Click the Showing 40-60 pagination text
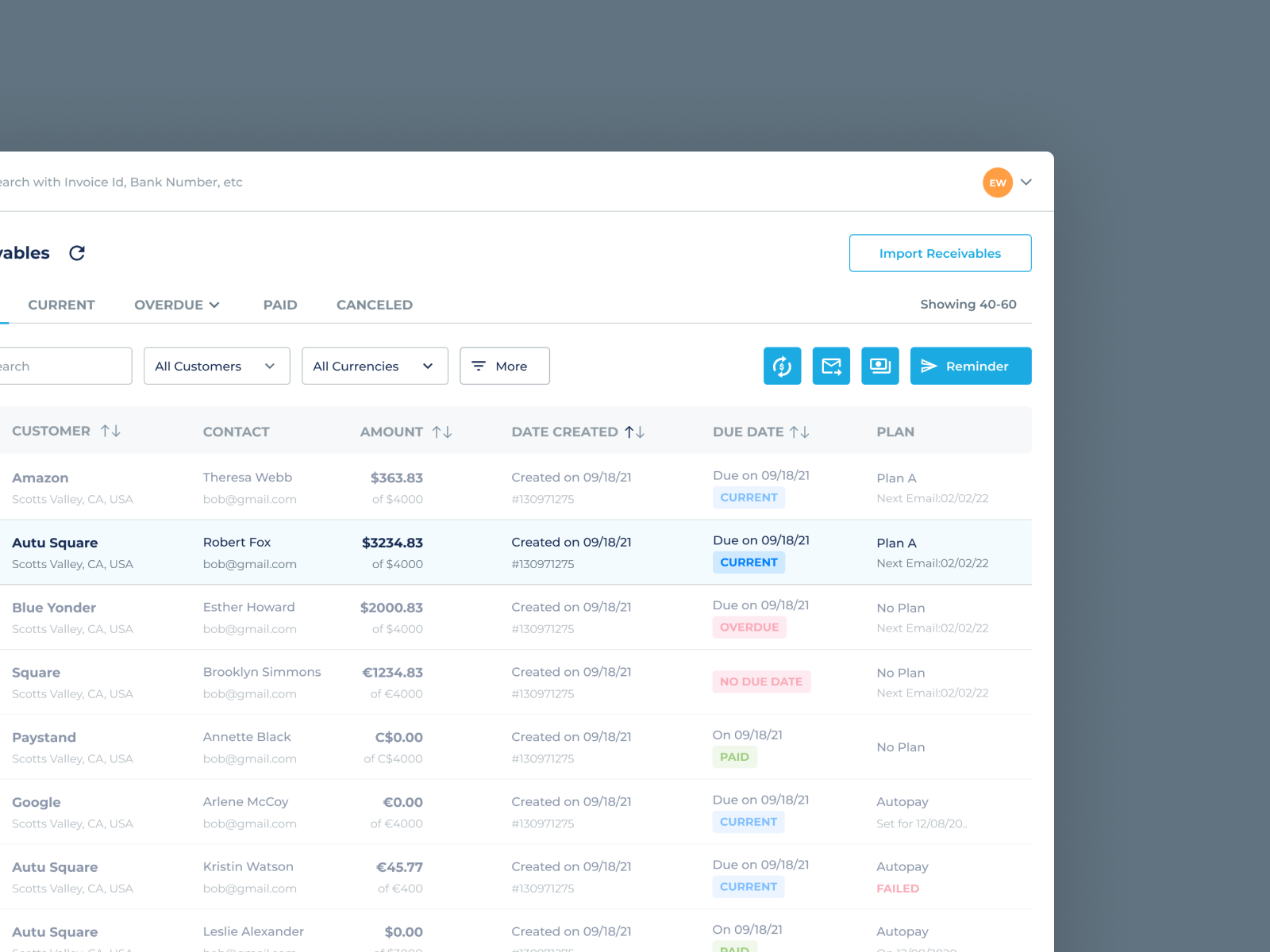Viewport: 1270px width, 952px height. (x=968, y=305)
